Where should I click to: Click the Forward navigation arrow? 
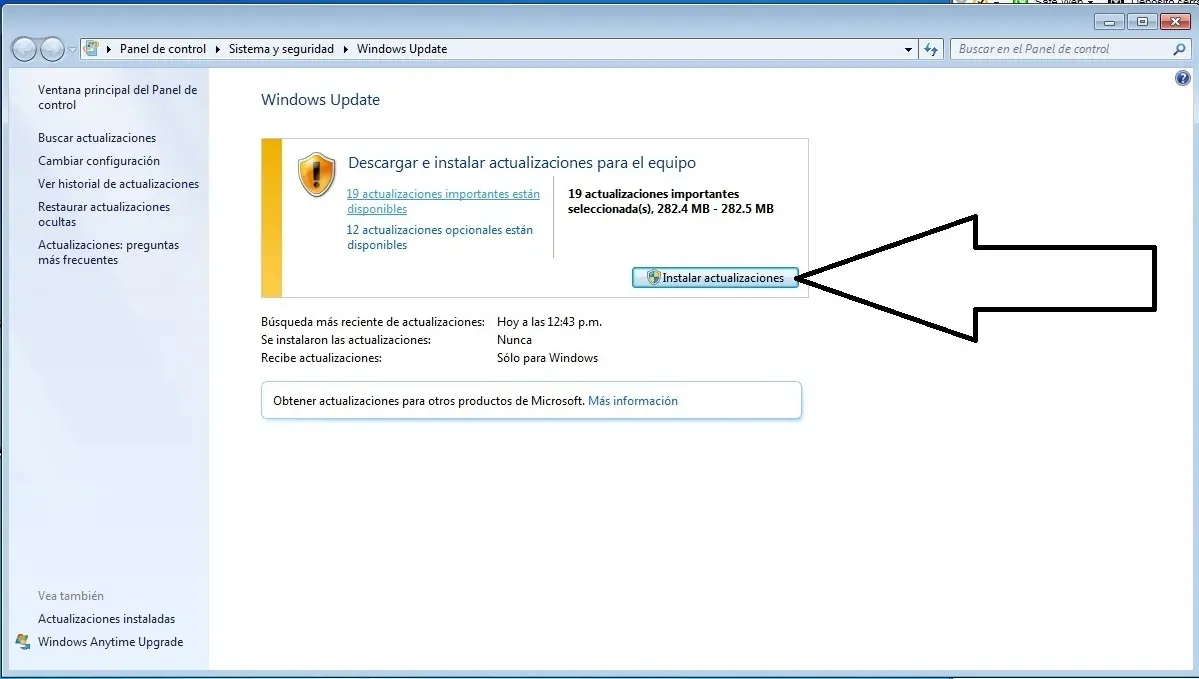(52, 50)
